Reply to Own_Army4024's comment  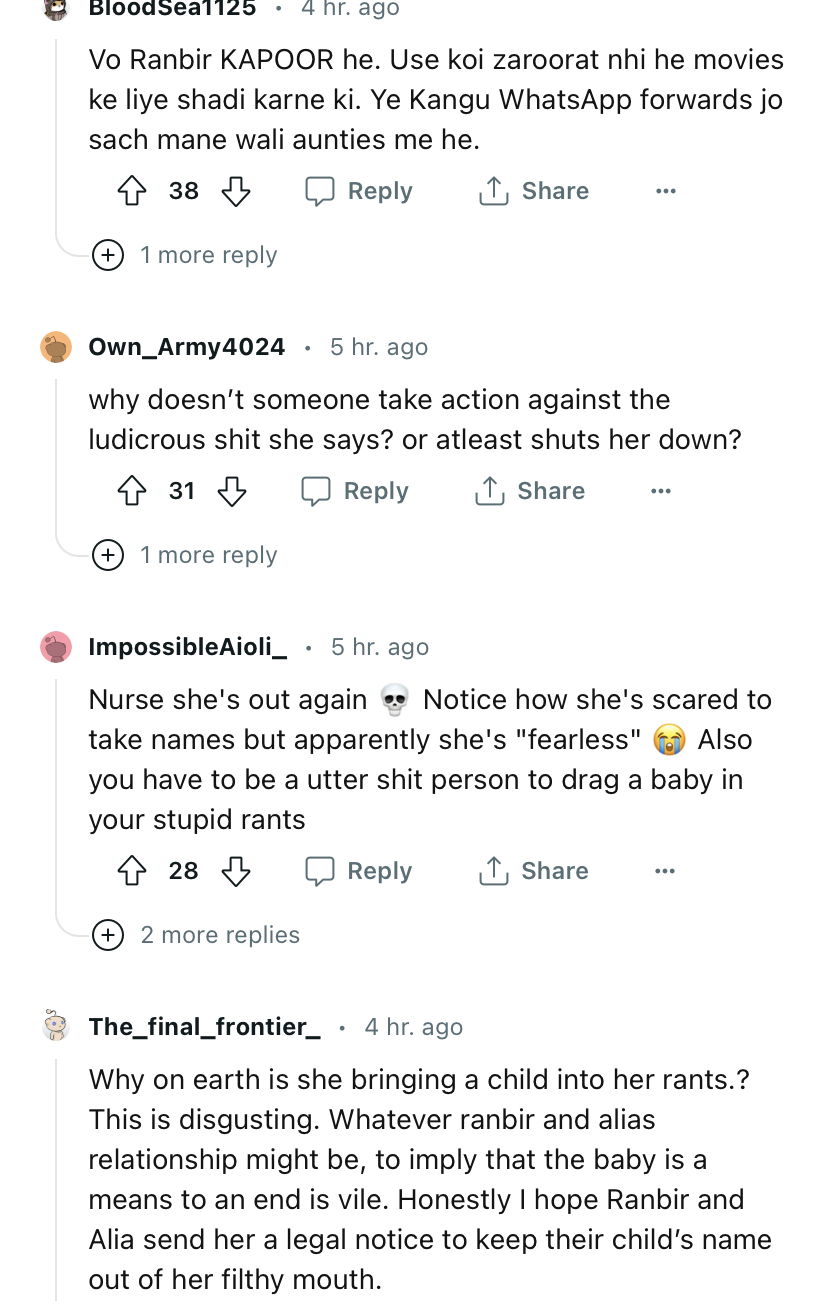pyautogui.click(x=356, y=491)
